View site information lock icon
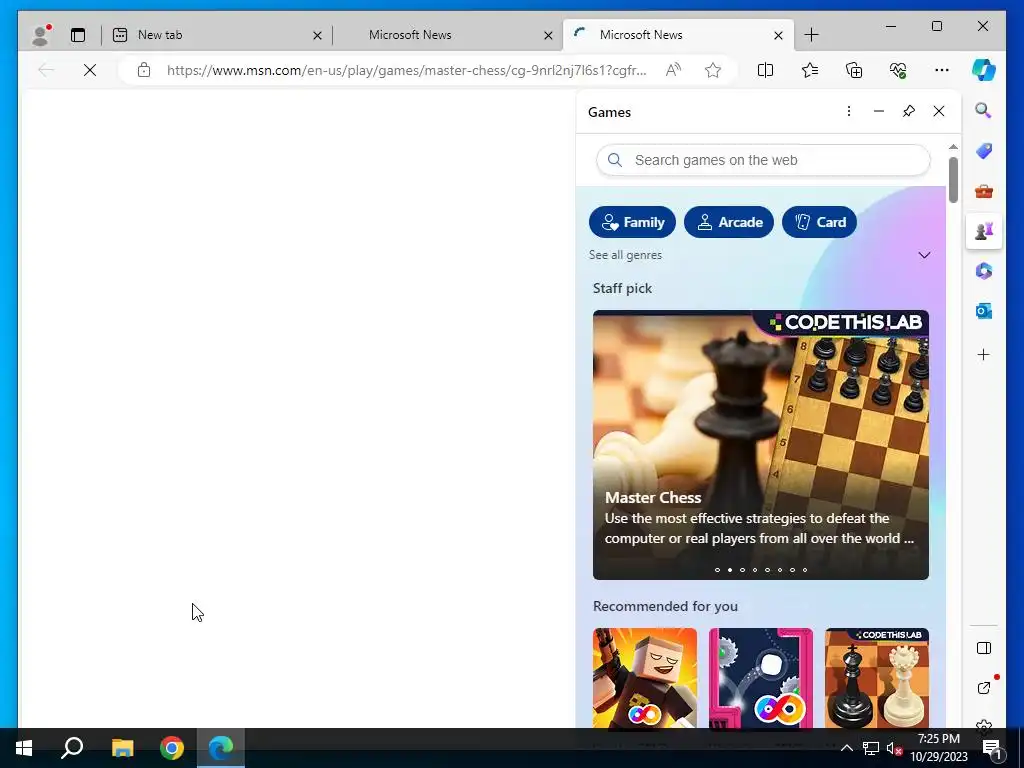Screen dimensions: 1024x768 click(x=144, y=70)
